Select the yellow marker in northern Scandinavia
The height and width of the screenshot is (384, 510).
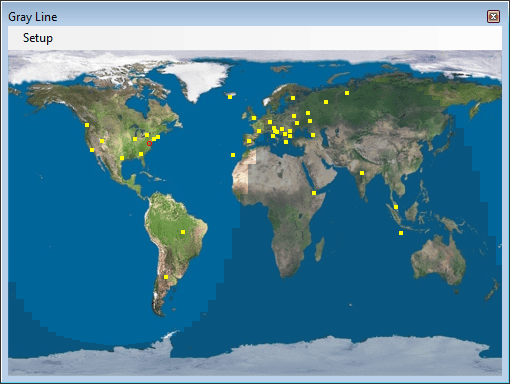pyautogui.click(x=293, y=98)
